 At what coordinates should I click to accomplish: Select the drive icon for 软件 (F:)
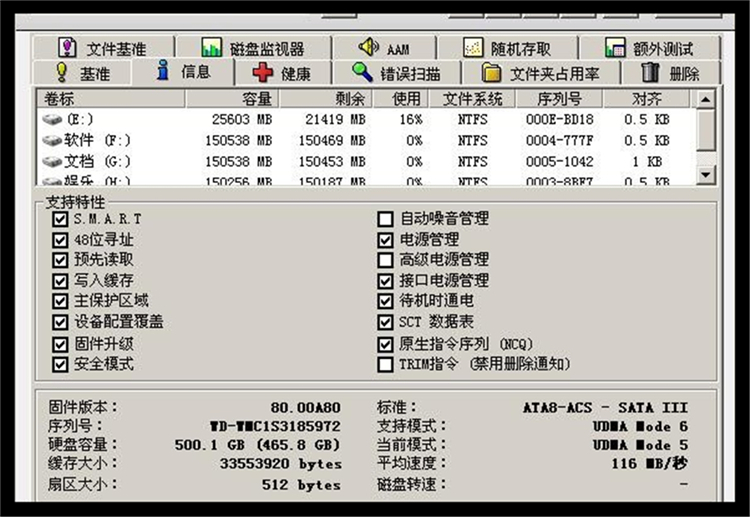(x=51, y=141)
